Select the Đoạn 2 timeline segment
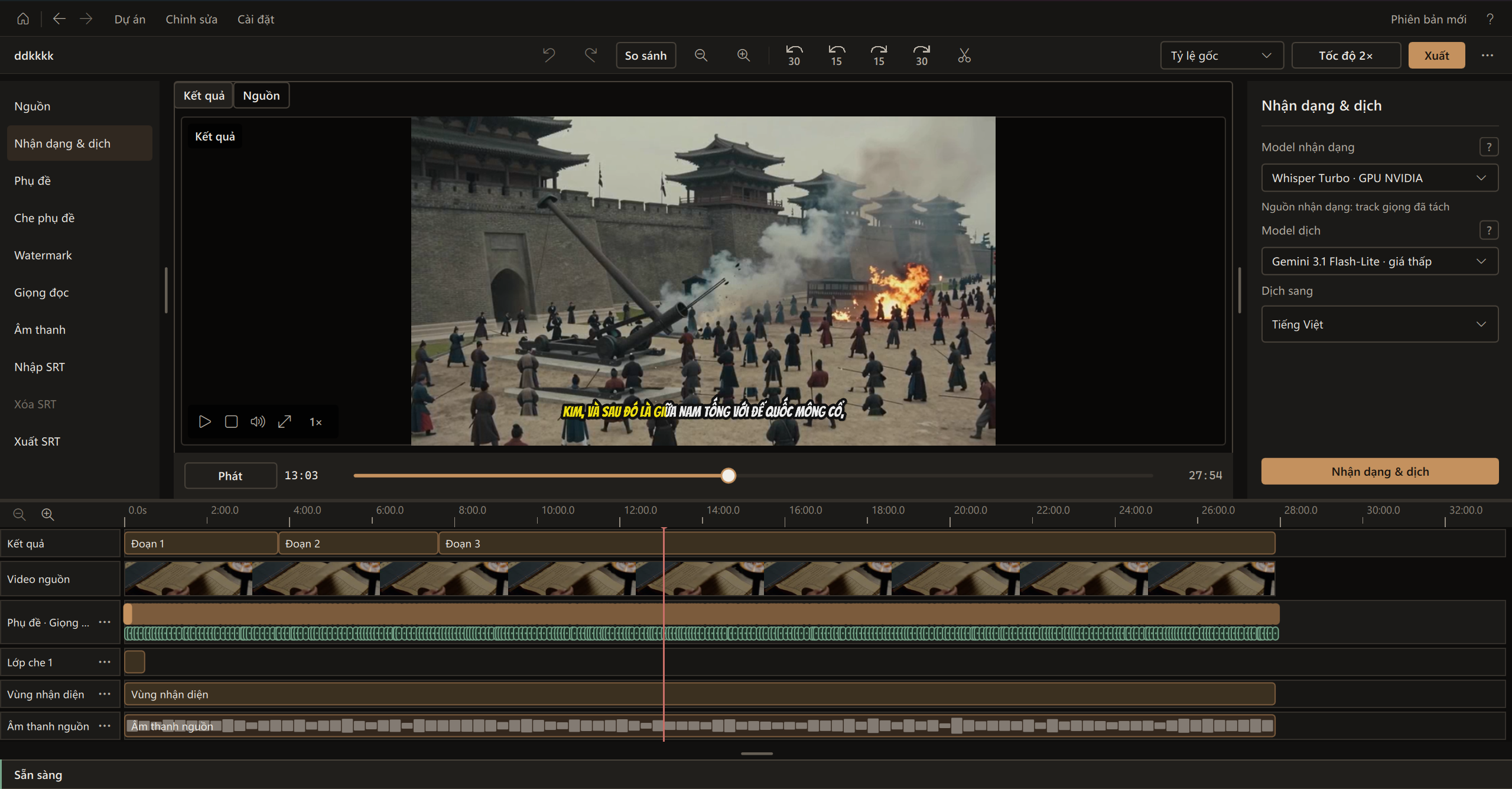The width and height of the screenshot is (1512, 789). point(358,543)
